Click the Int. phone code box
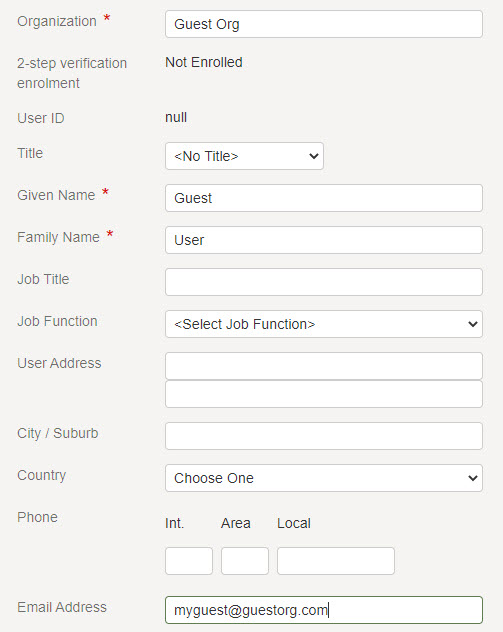Viewport: 503px width, 632px height. click(189, 561)
